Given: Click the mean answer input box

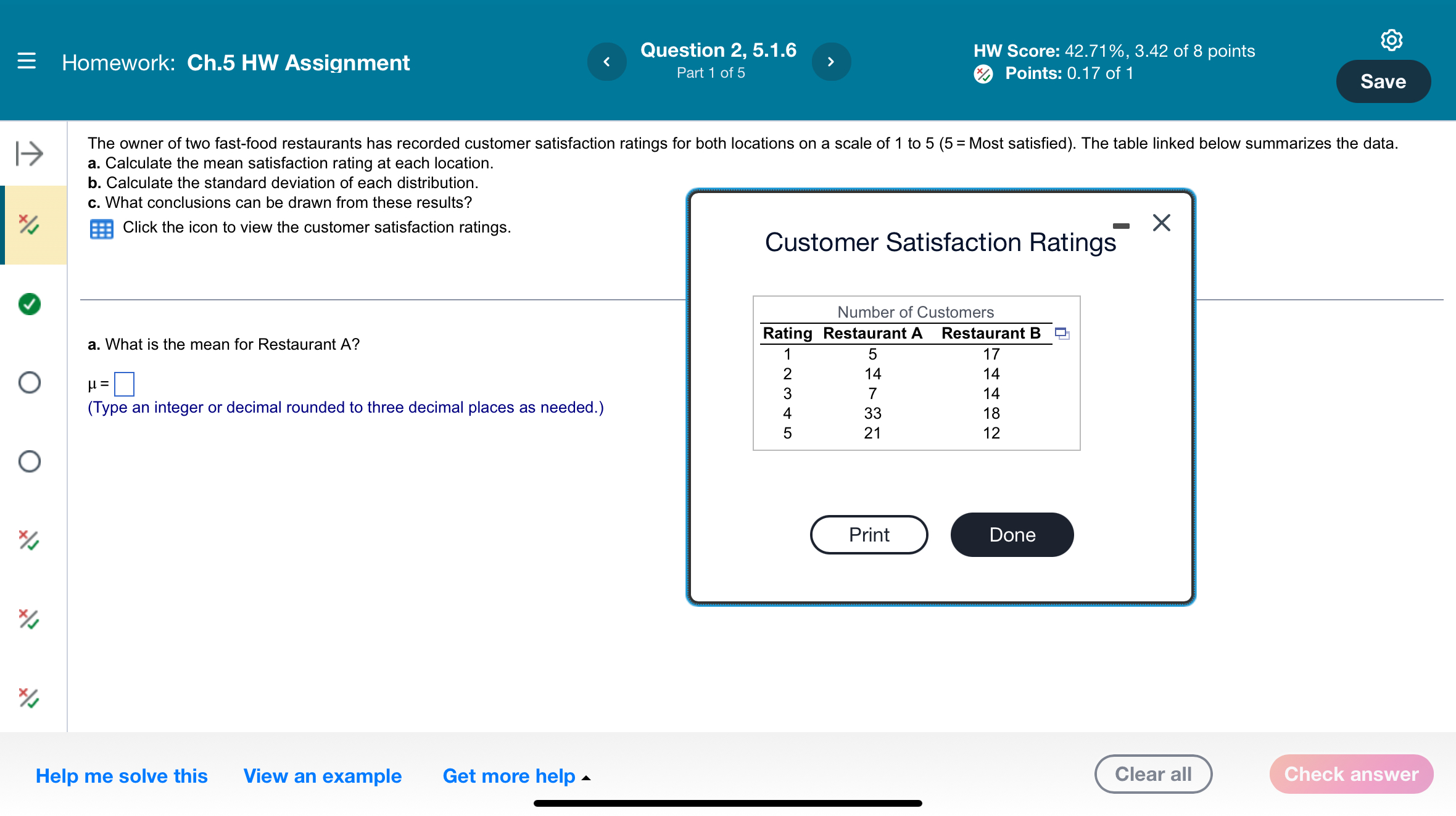Looking at the screenshot, I should point(124,384).
